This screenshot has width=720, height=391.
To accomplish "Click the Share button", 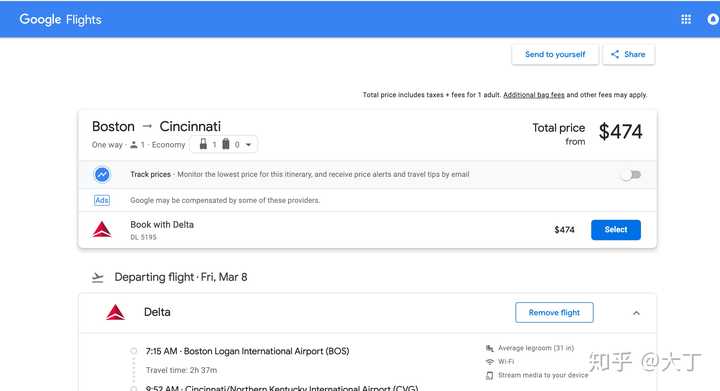I will point(629,54).
